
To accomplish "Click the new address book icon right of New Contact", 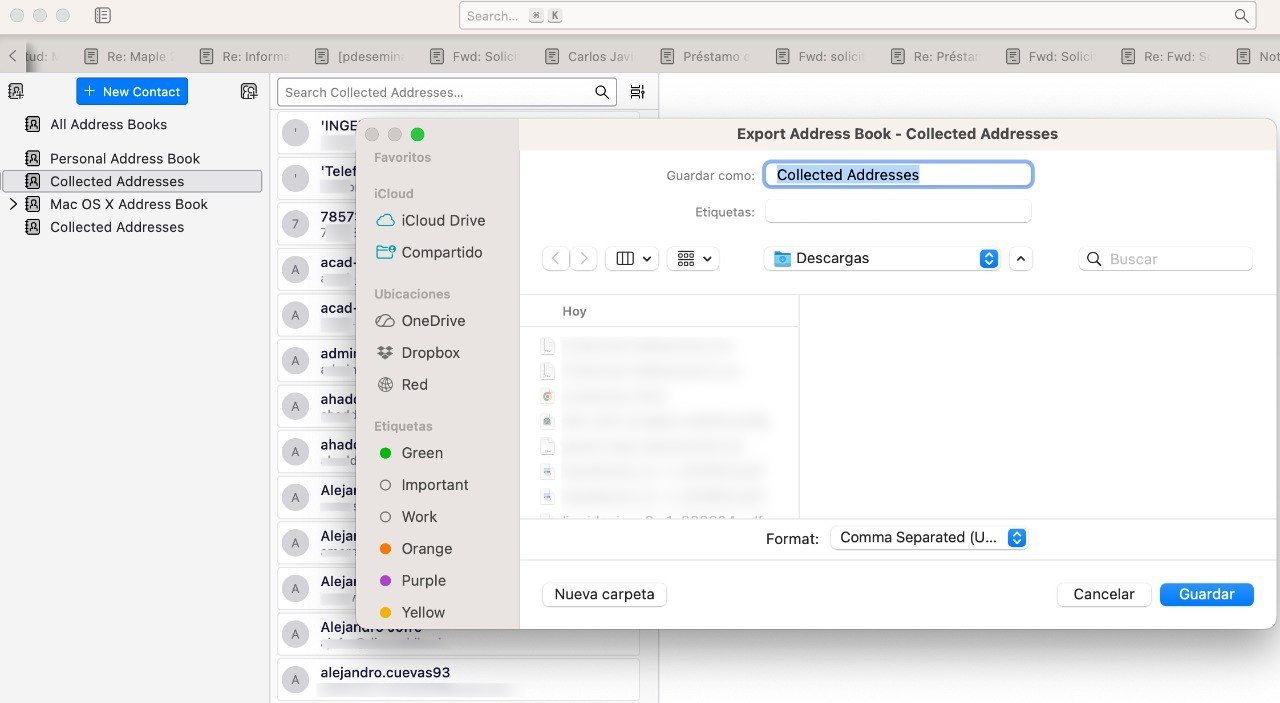I will tap(249, 91).
